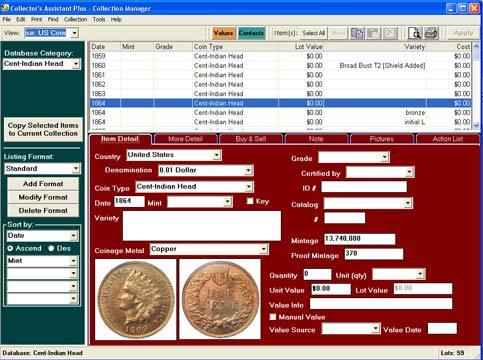The height and width of the screenshot is (360, 483).
Task: Open the View dropdown
Action: coord(75,33)
